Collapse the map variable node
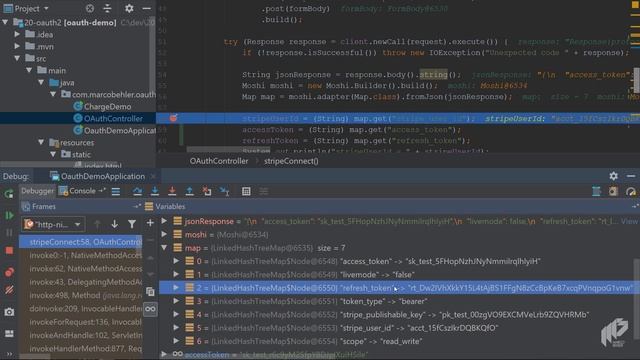Image resolution: width=640 pixels, height=360 pixels. click(164, 248)
